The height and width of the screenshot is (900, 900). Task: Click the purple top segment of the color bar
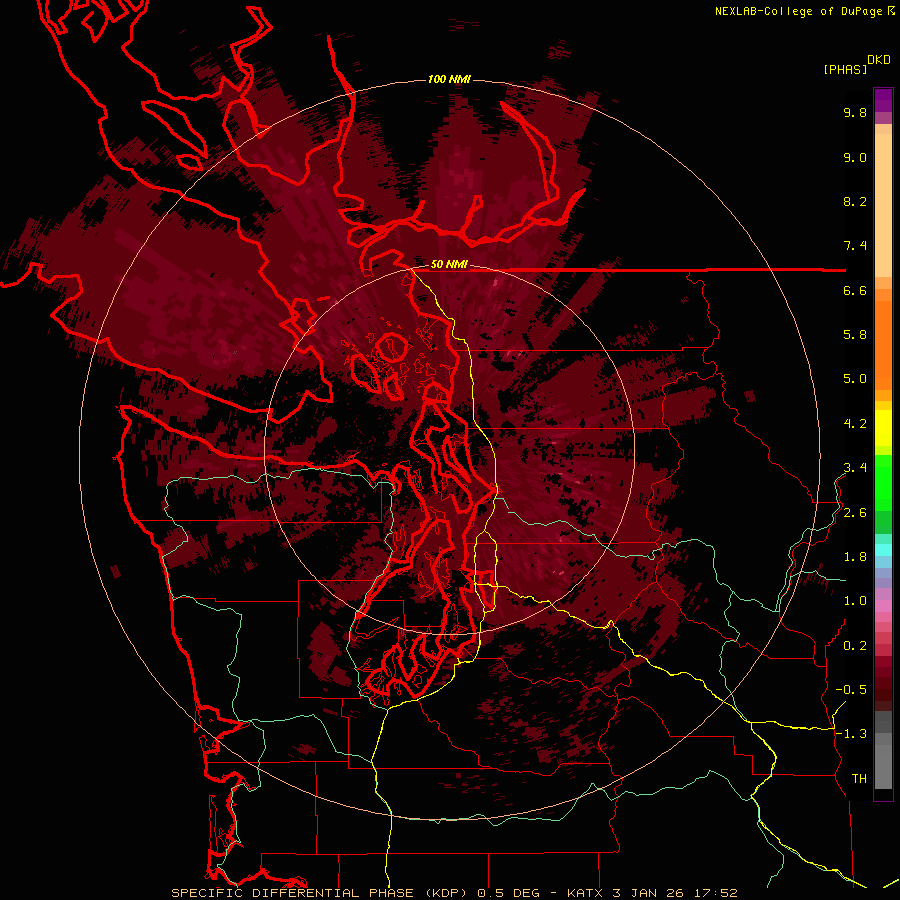coord(883,100)
